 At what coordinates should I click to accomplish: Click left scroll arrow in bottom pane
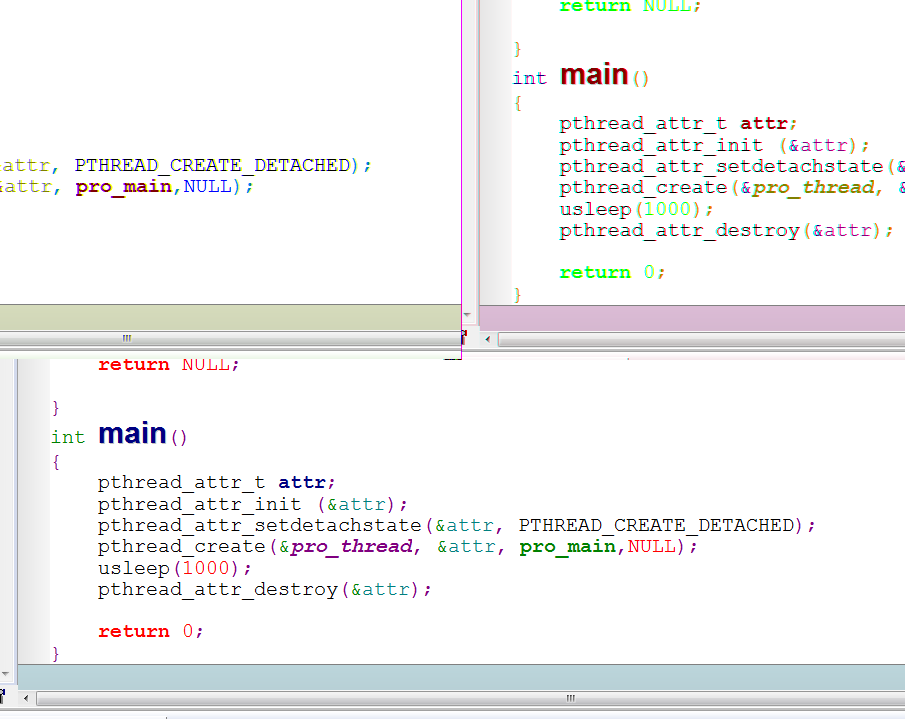coord(26,698)
